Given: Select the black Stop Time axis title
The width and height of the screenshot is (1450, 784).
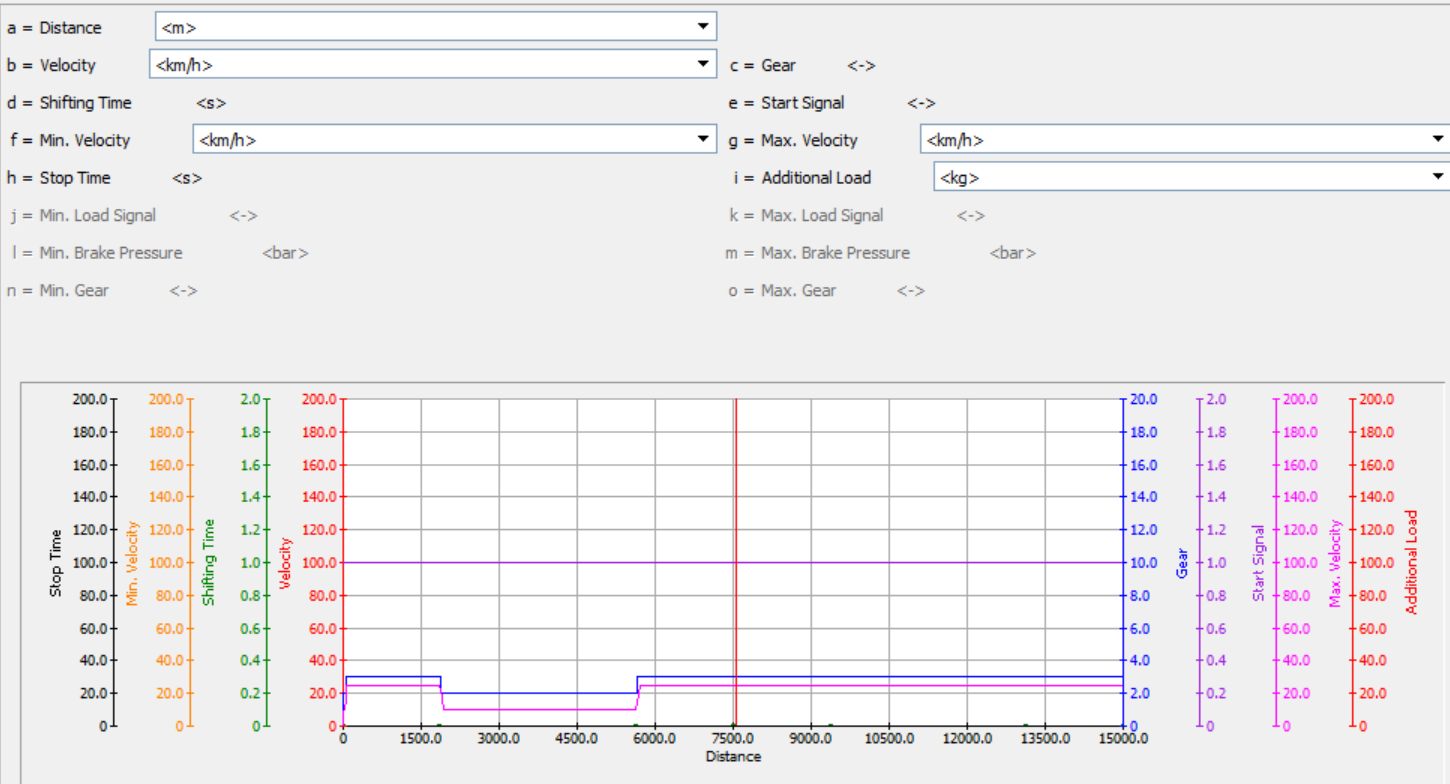Looking at the screenshot, I should point(56,563).
